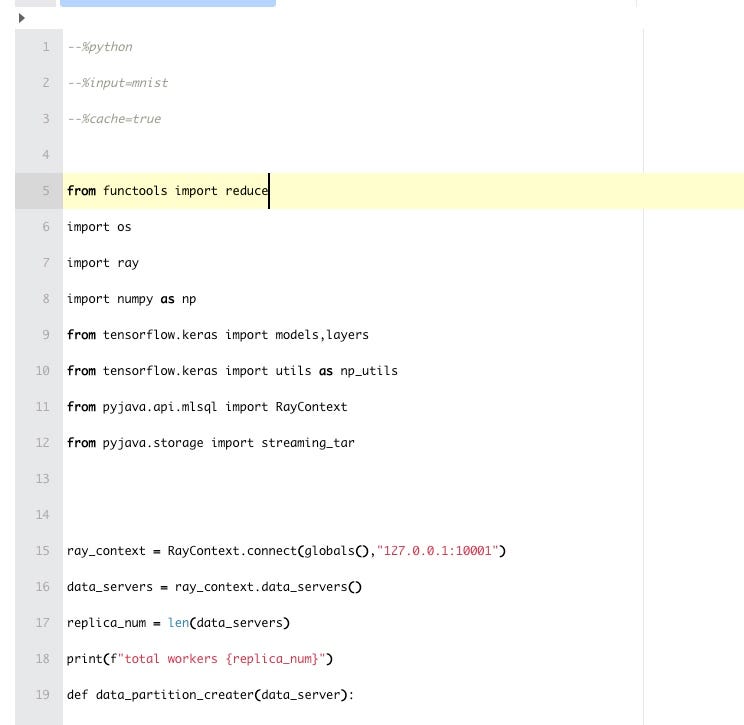Click line number 19 in the gutter
This screenshot has width=744, height=725.
43,695
